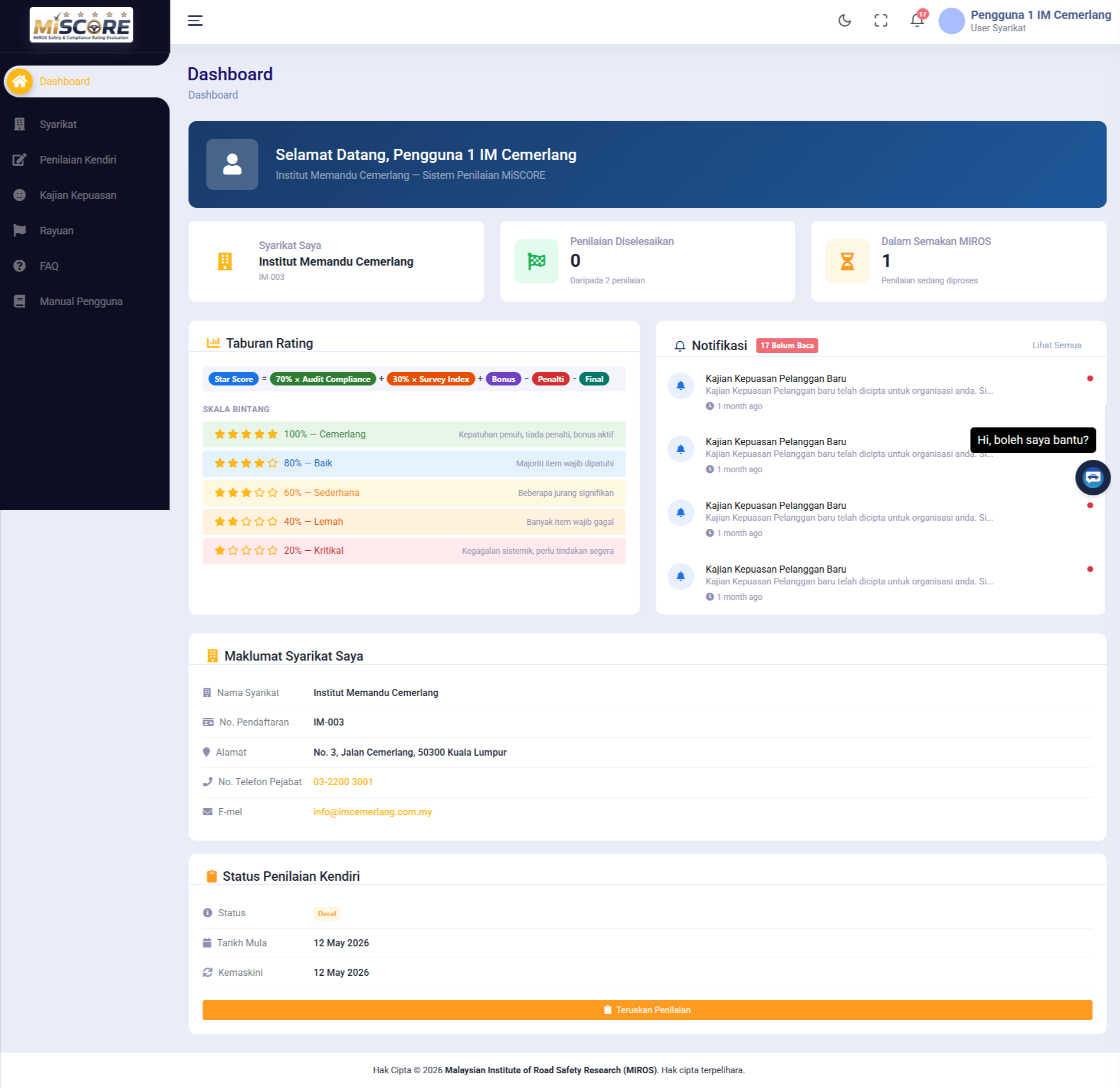The width and height of the screenshot is (1120, 1088).
Task: Select the 60% — Sederhana rating row
Action: [x=414, y=493]
